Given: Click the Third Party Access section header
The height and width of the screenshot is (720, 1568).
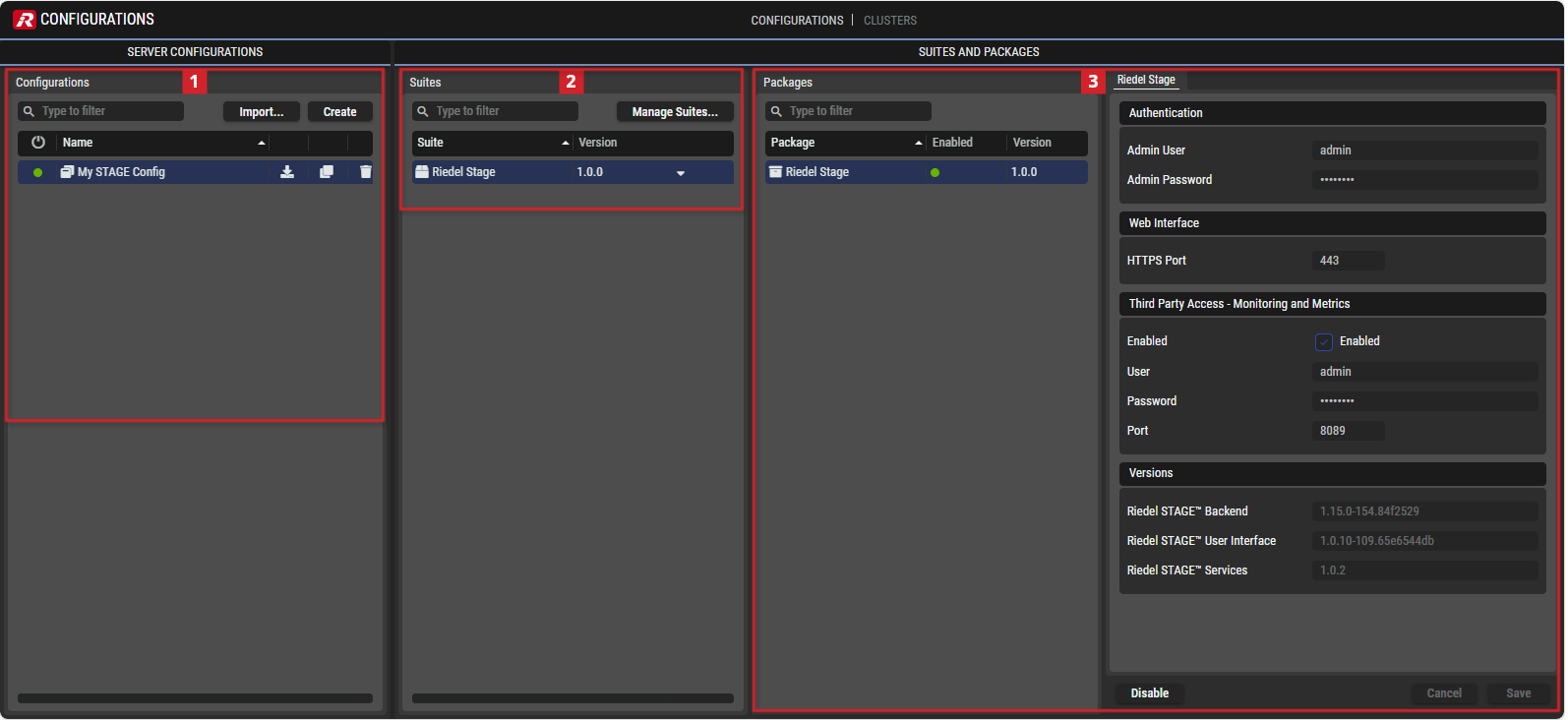Looking at the screenshot, I should click(1333, 304).
